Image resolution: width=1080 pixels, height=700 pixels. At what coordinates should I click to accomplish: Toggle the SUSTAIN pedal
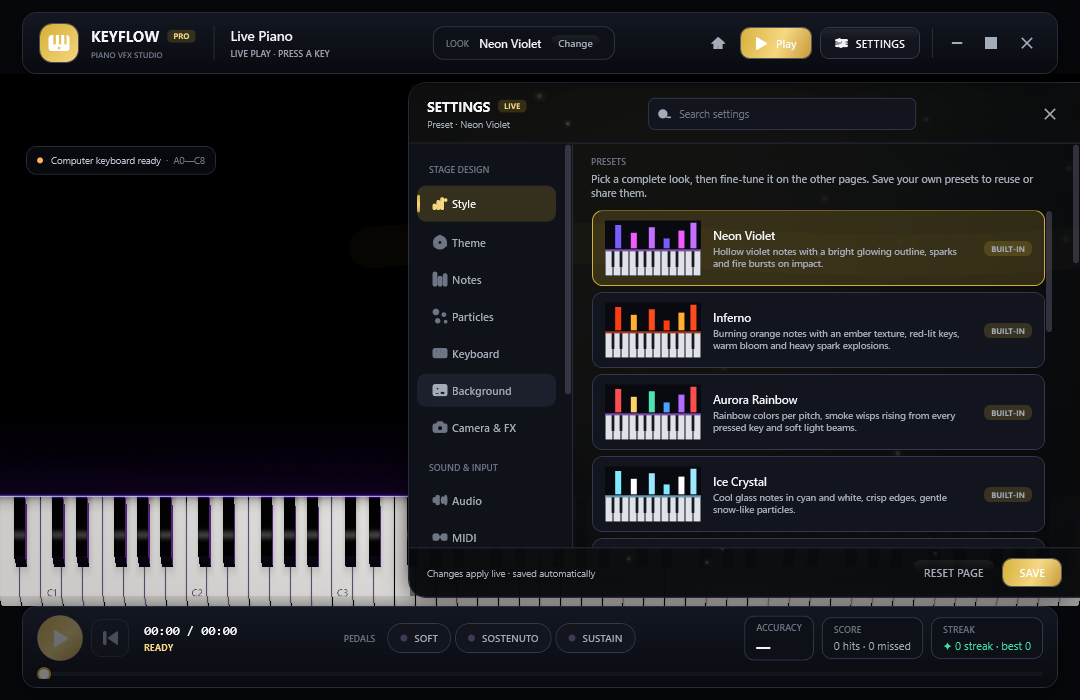[x=595, y=638]
